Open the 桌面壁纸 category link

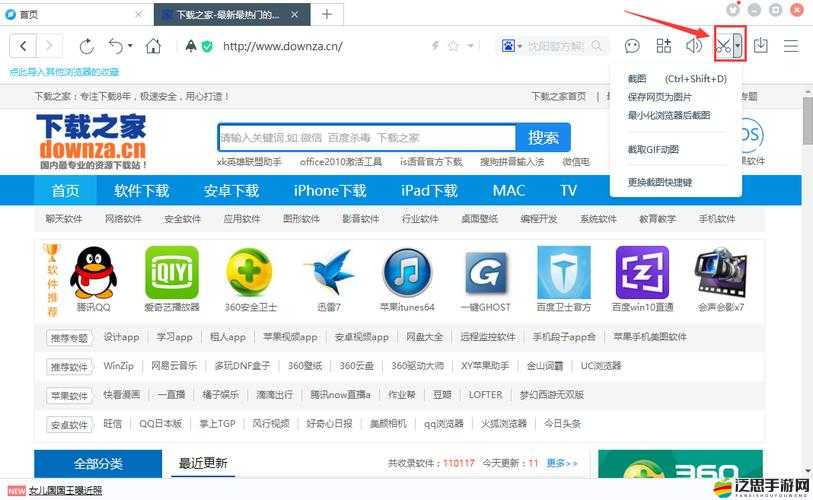(480, 219)
